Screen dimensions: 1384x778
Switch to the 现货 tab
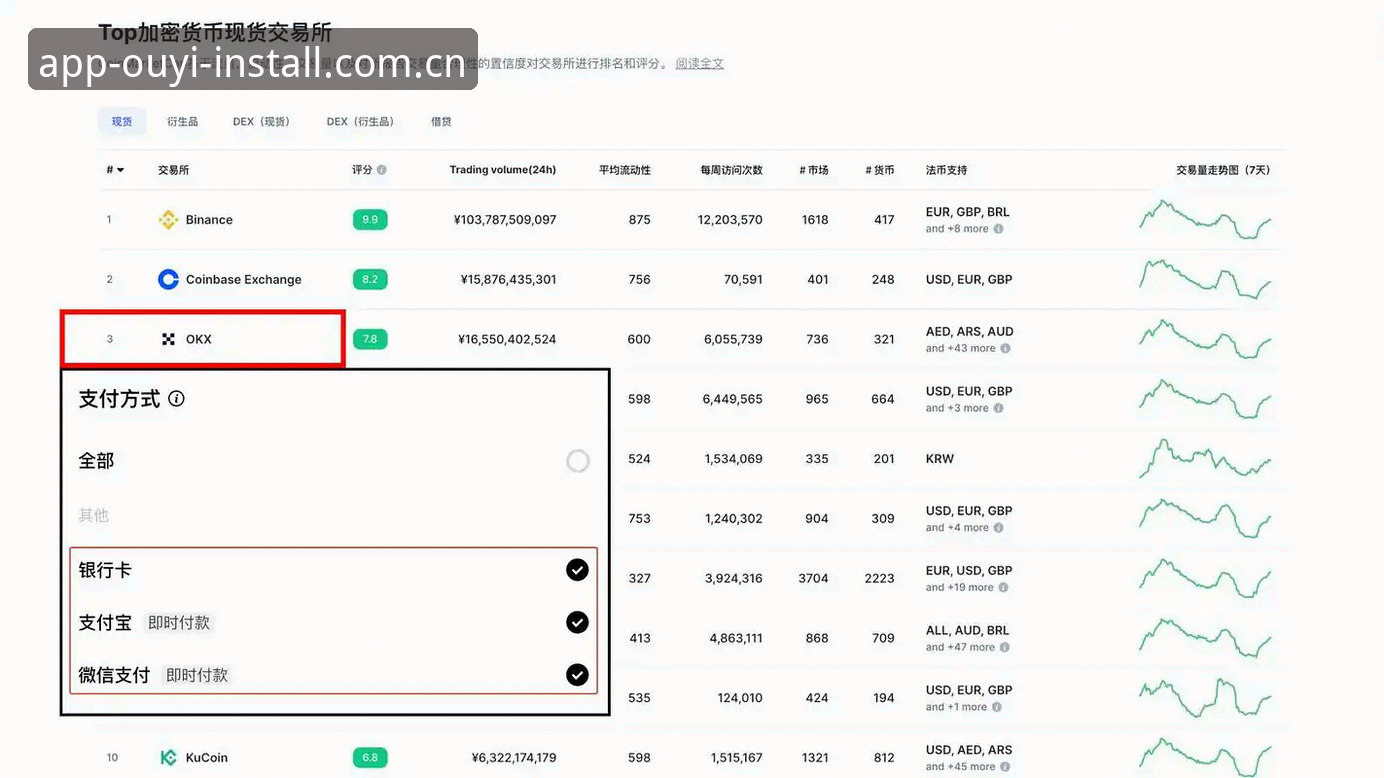click(x=122, y=122)
